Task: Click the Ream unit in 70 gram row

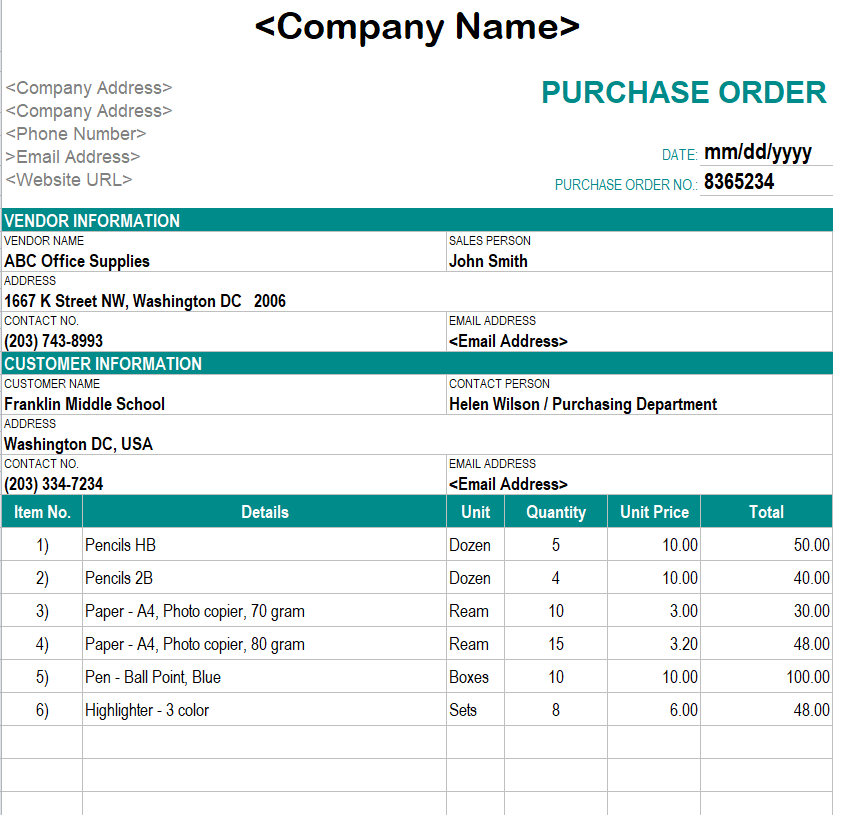Action: click(475, 611)
